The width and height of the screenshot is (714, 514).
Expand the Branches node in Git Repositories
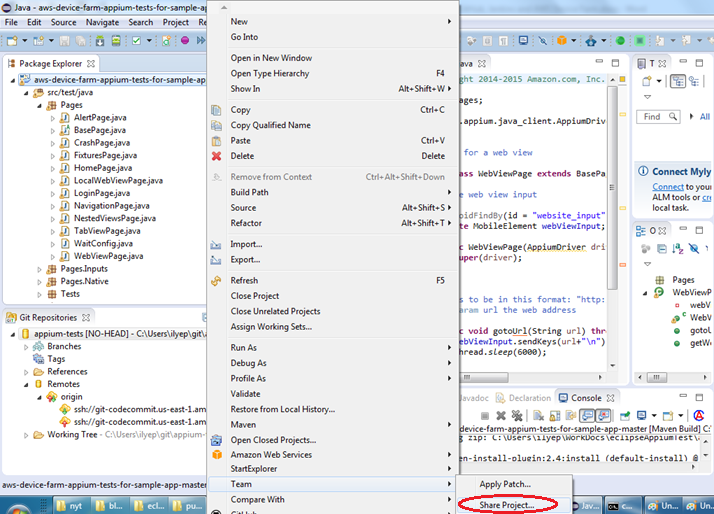pos(26,347)
